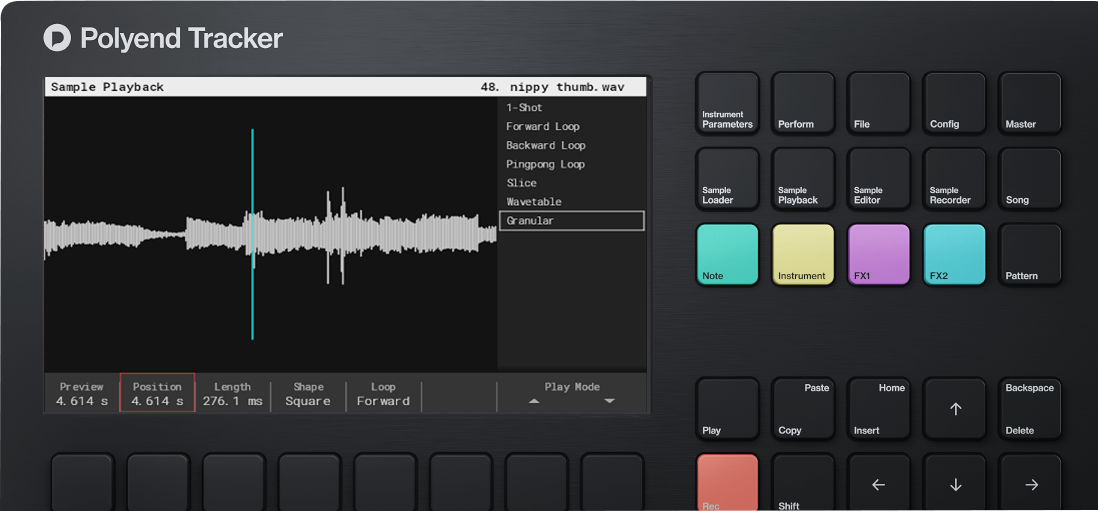The width and height of the screenshot is (1098, 512).
Task: Open the Instrument Parameters button
Action: click(x=728, y=103)
